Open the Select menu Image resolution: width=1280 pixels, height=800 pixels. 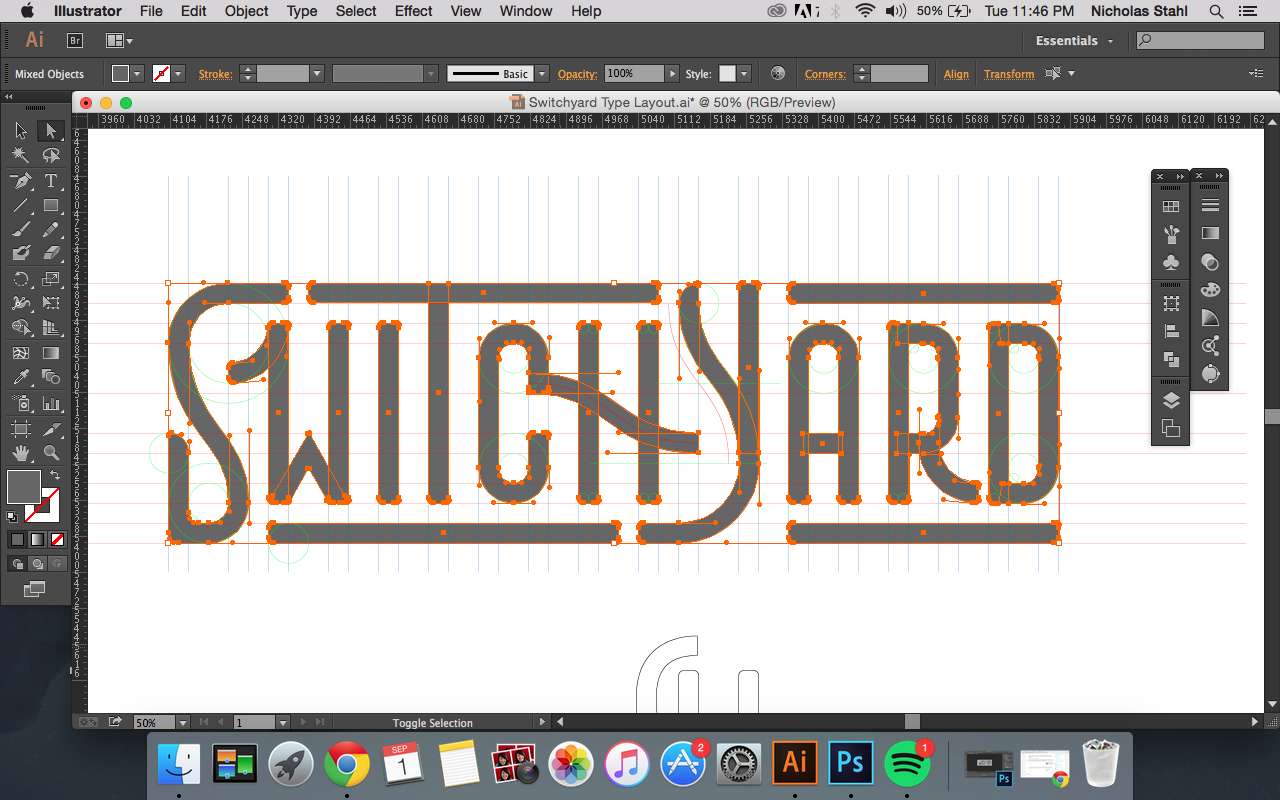[356, 11]
